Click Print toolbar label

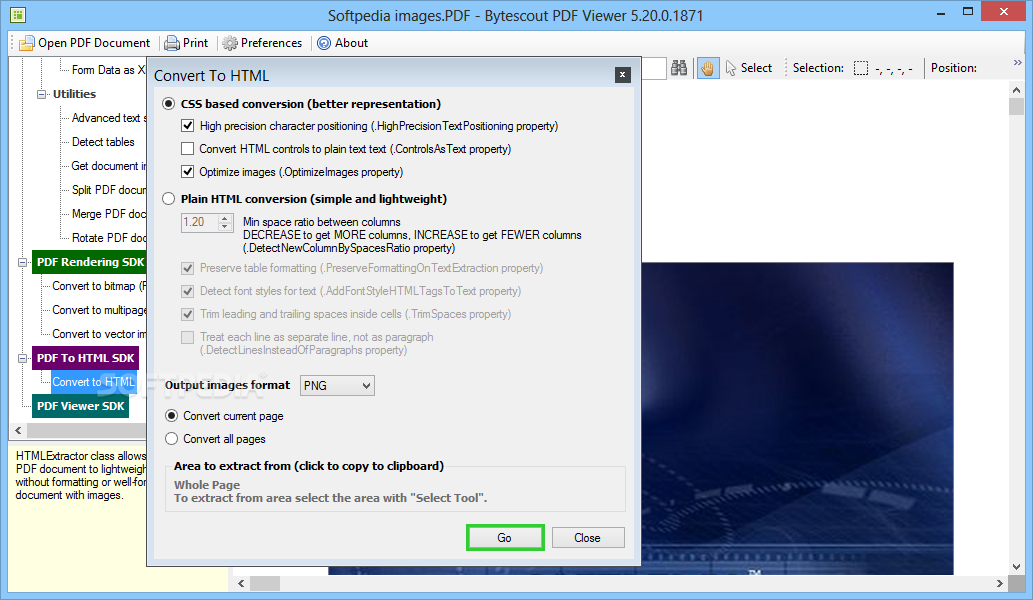pyautogui.click(x=196, y=43)
